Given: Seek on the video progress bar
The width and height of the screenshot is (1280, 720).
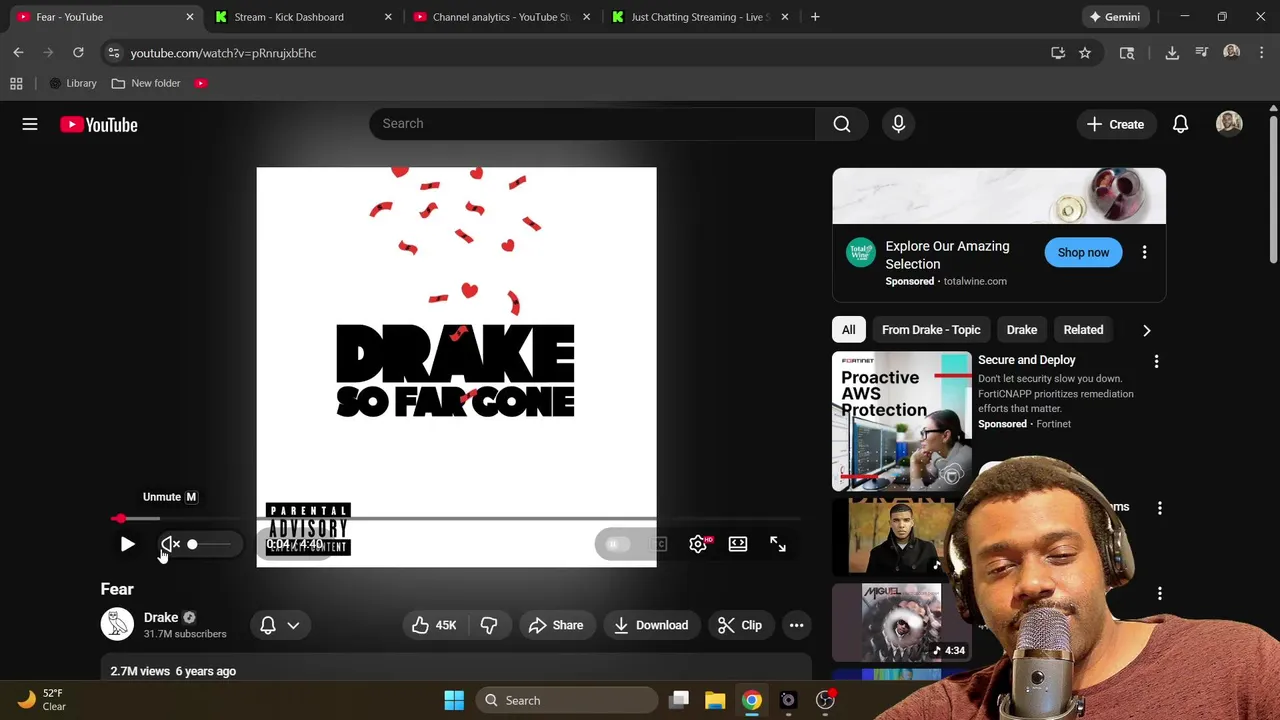Looking at the screenshot, I should tap(456, 518).
